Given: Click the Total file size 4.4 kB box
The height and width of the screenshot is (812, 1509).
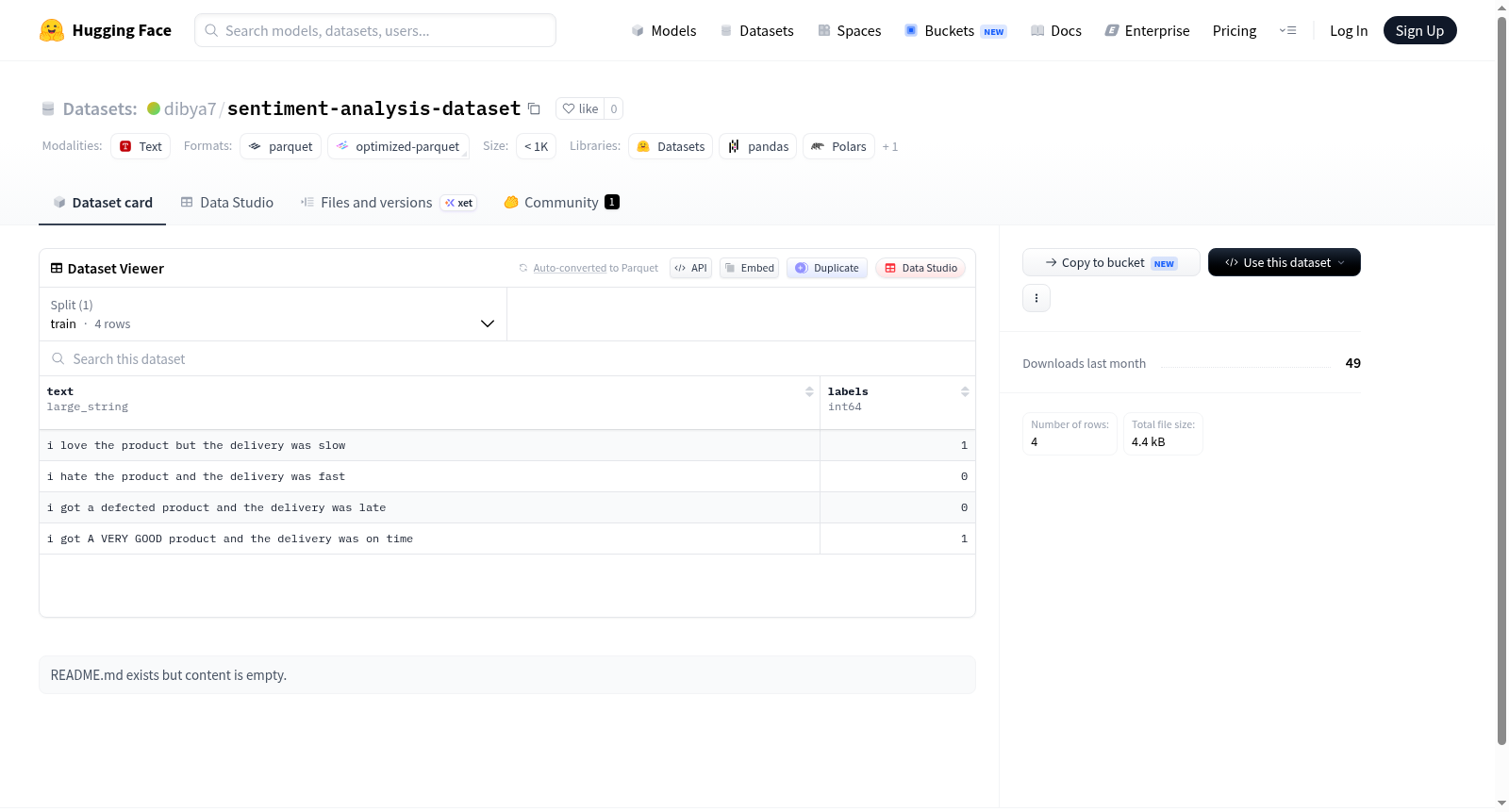Looking at the screenshot, I should click(1163, 434).
